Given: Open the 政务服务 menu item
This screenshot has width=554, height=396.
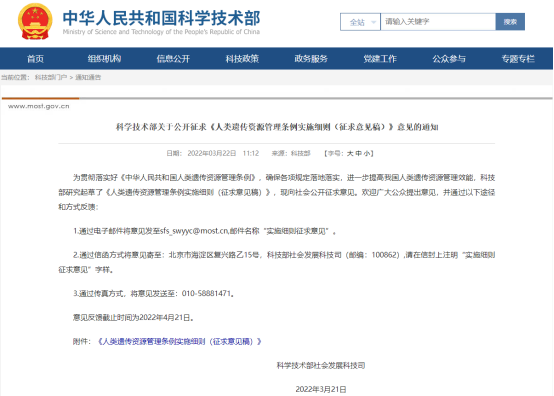Looking at the screenshot, I should [311, 59].
